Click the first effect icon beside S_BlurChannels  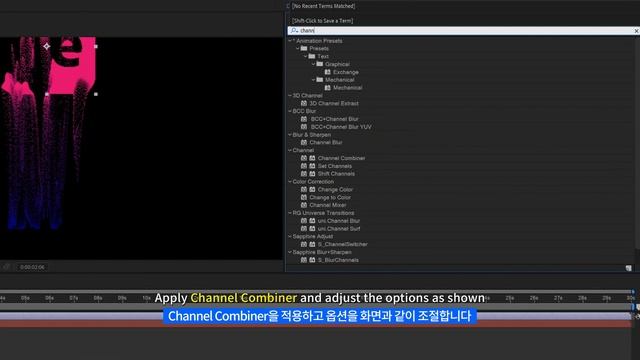pos(304,260)
